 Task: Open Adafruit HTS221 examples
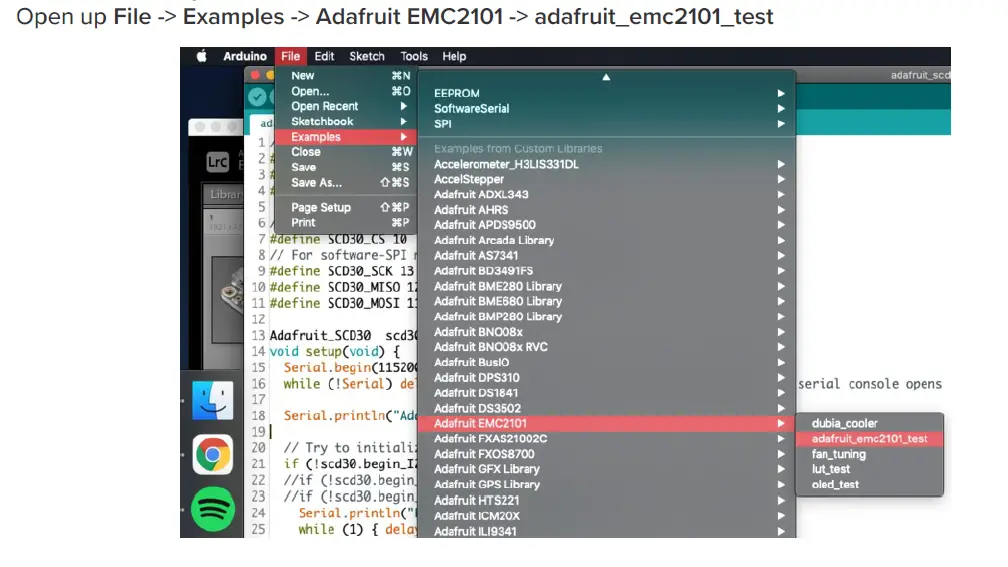click(607, 500)
